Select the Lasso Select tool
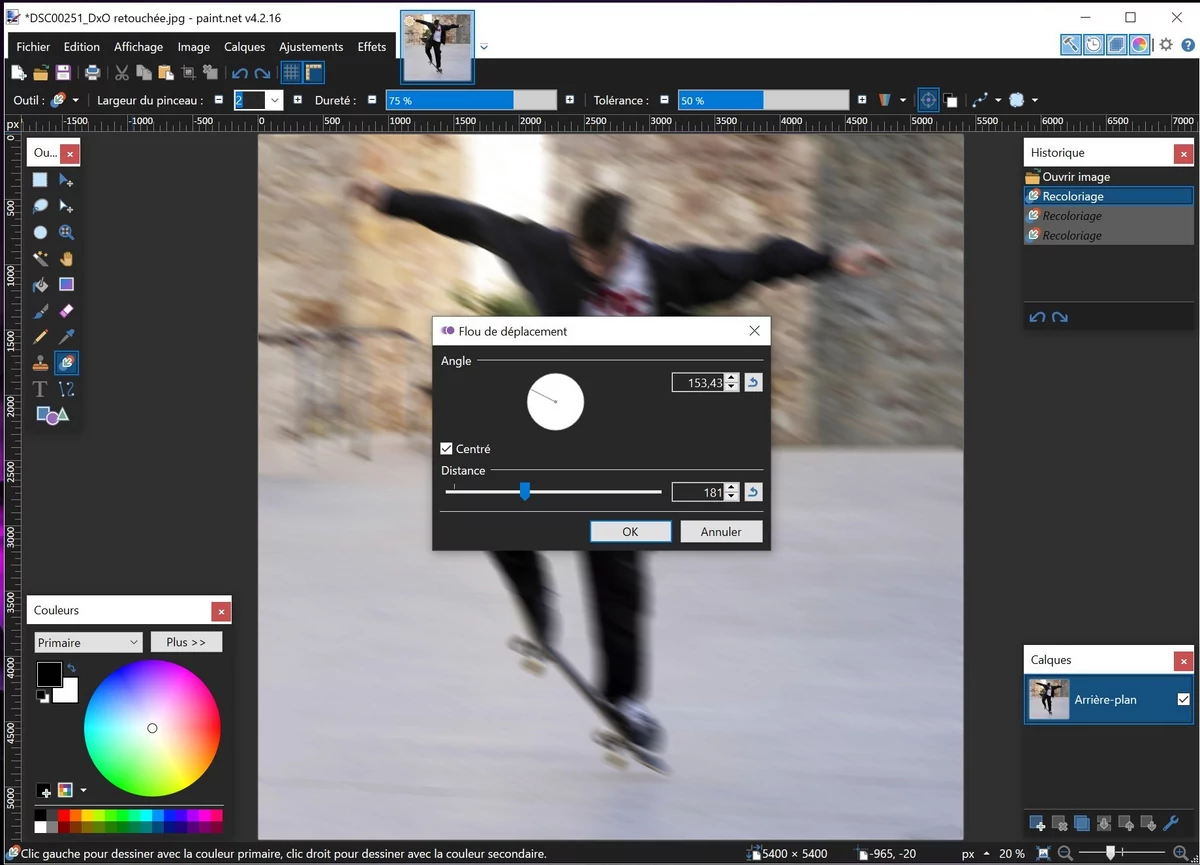 40,206
